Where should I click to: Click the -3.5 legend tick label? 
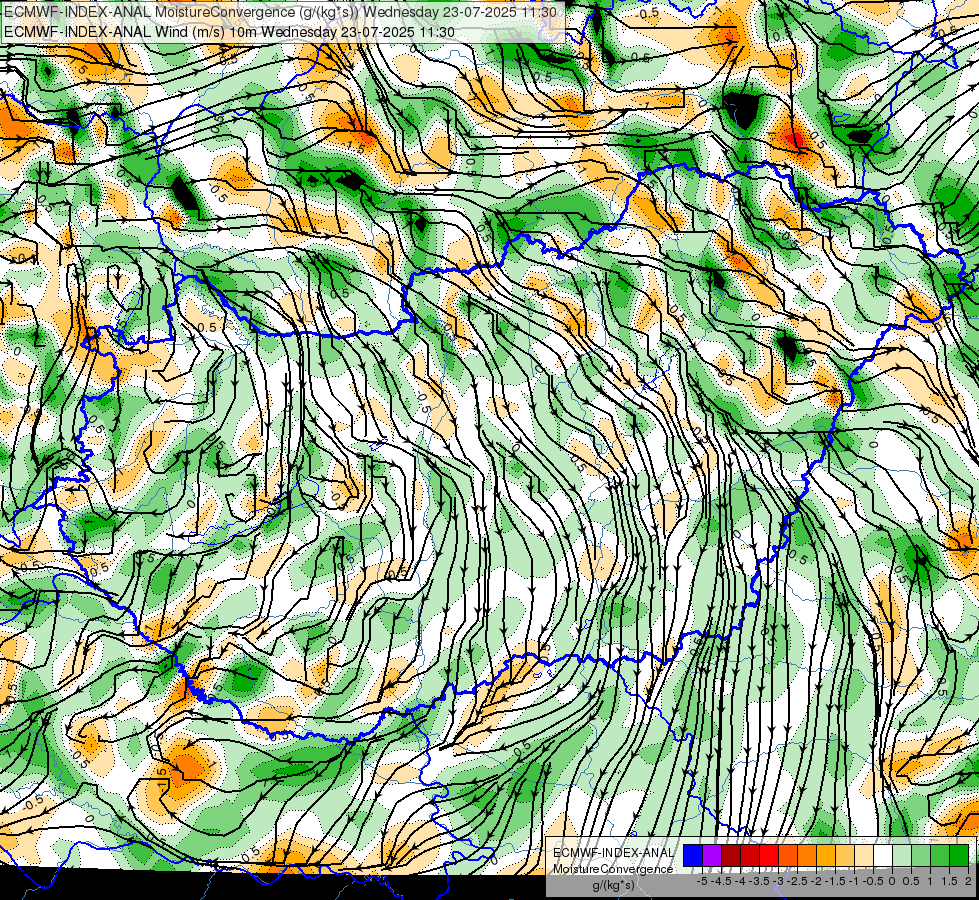(x=759, y=881)
